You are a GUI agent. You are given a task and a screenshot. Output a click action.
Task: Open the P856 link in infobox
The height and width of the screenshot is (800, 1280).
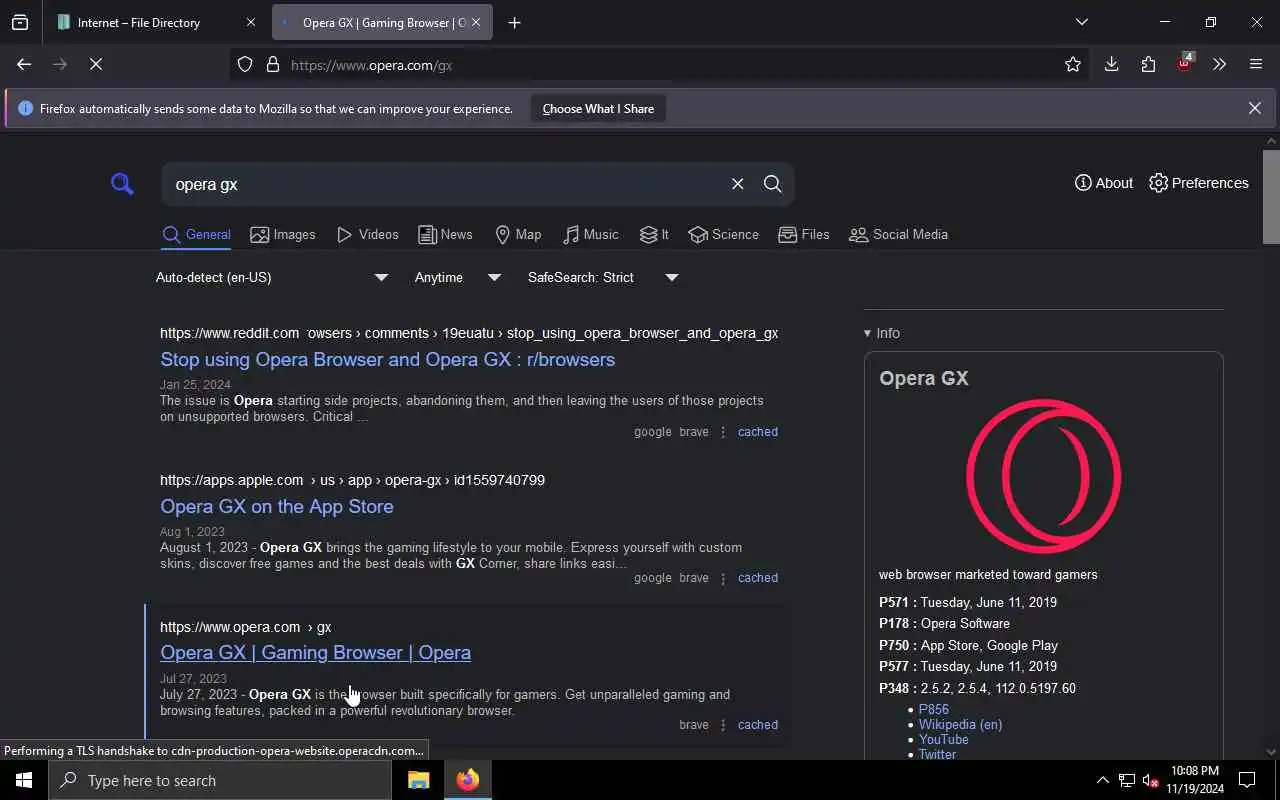click(x=934, y=710)
